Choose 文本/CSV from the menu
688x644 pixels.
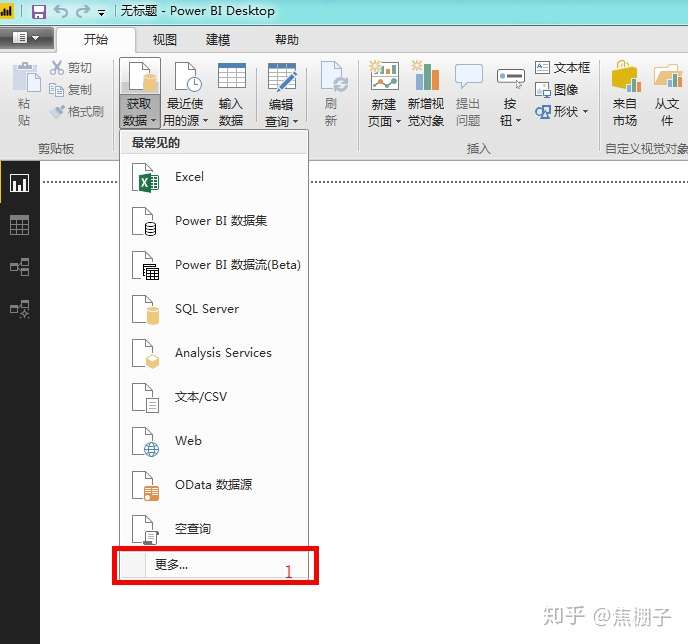click(214, 397)
